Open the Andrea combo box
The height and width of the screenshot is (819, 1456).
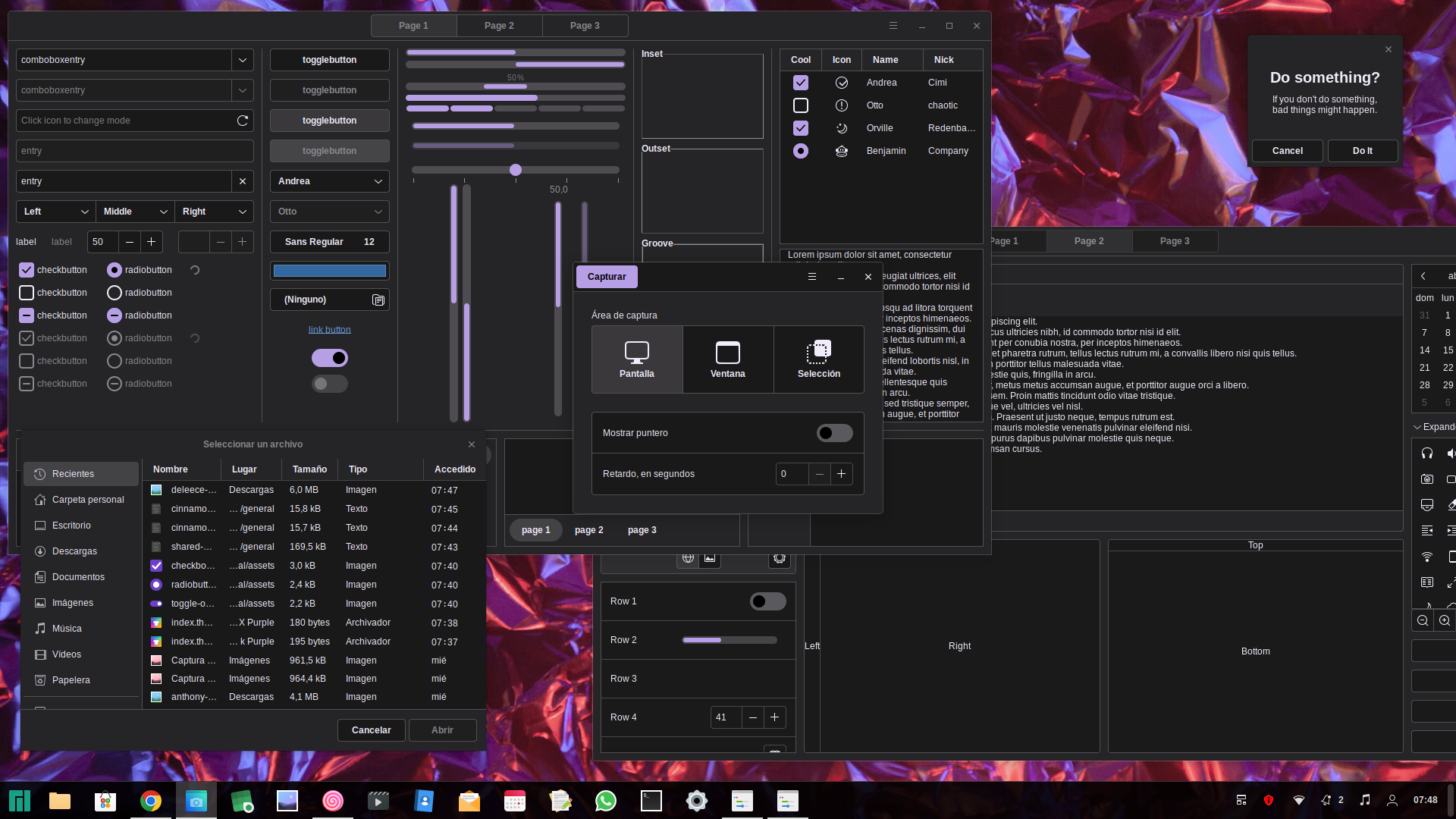pyautogui.click(x=330, y=181)
